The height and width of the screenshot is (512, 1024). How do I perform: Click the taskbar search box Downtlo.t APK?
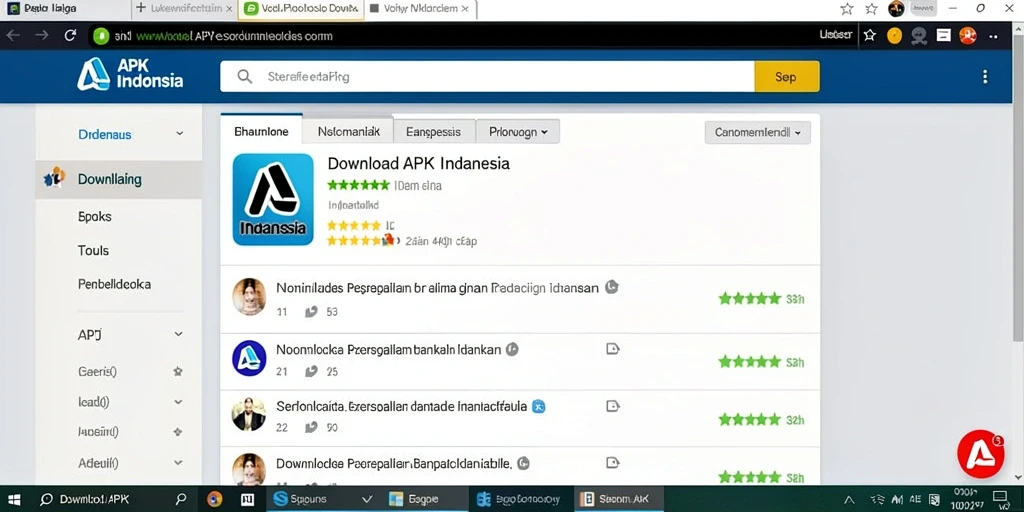(114, 500)
